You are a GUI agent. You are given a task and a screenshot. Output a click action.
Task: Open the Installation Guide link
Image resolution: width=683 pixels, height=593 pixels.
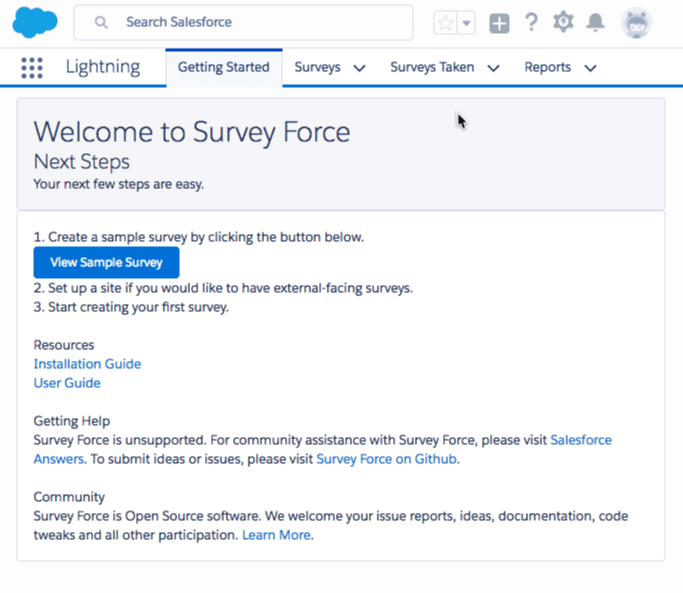pyautogui.click(x=87, y=364)
